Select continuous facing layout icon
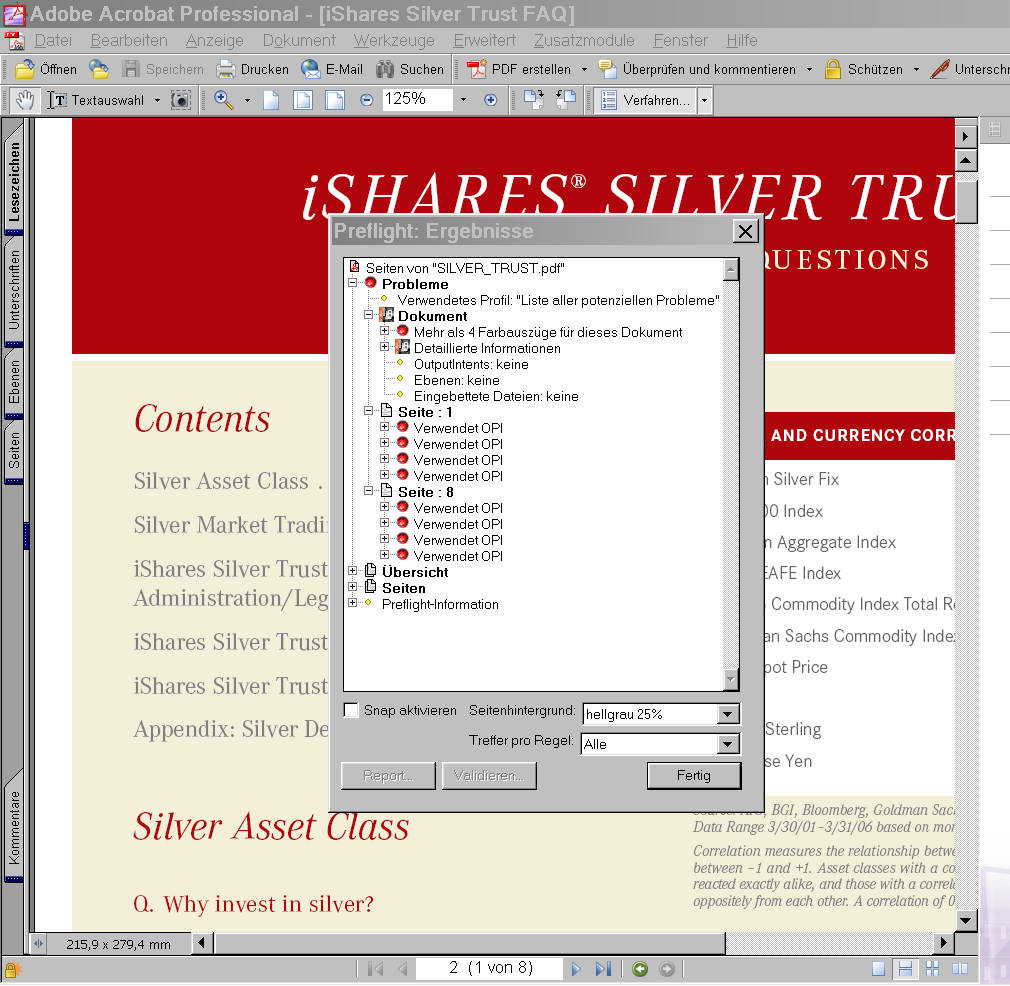The height and width of the screenshot is (986, 1010). [x=932, y=969]
